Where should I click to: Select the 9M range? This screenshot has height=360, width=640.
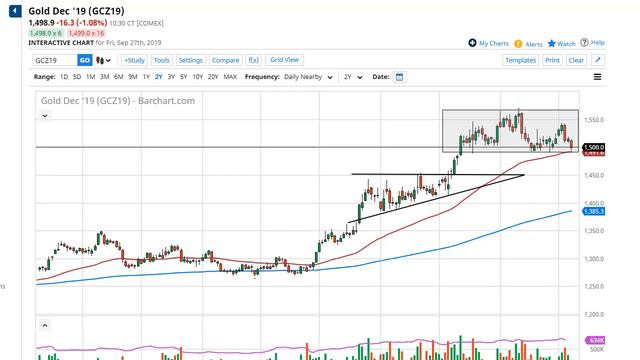(133, 77)
